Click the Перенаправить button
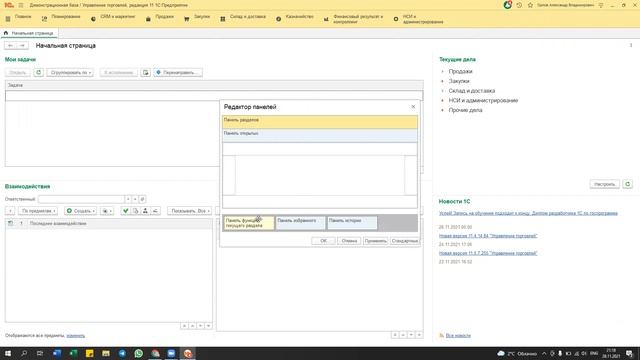 178,73
